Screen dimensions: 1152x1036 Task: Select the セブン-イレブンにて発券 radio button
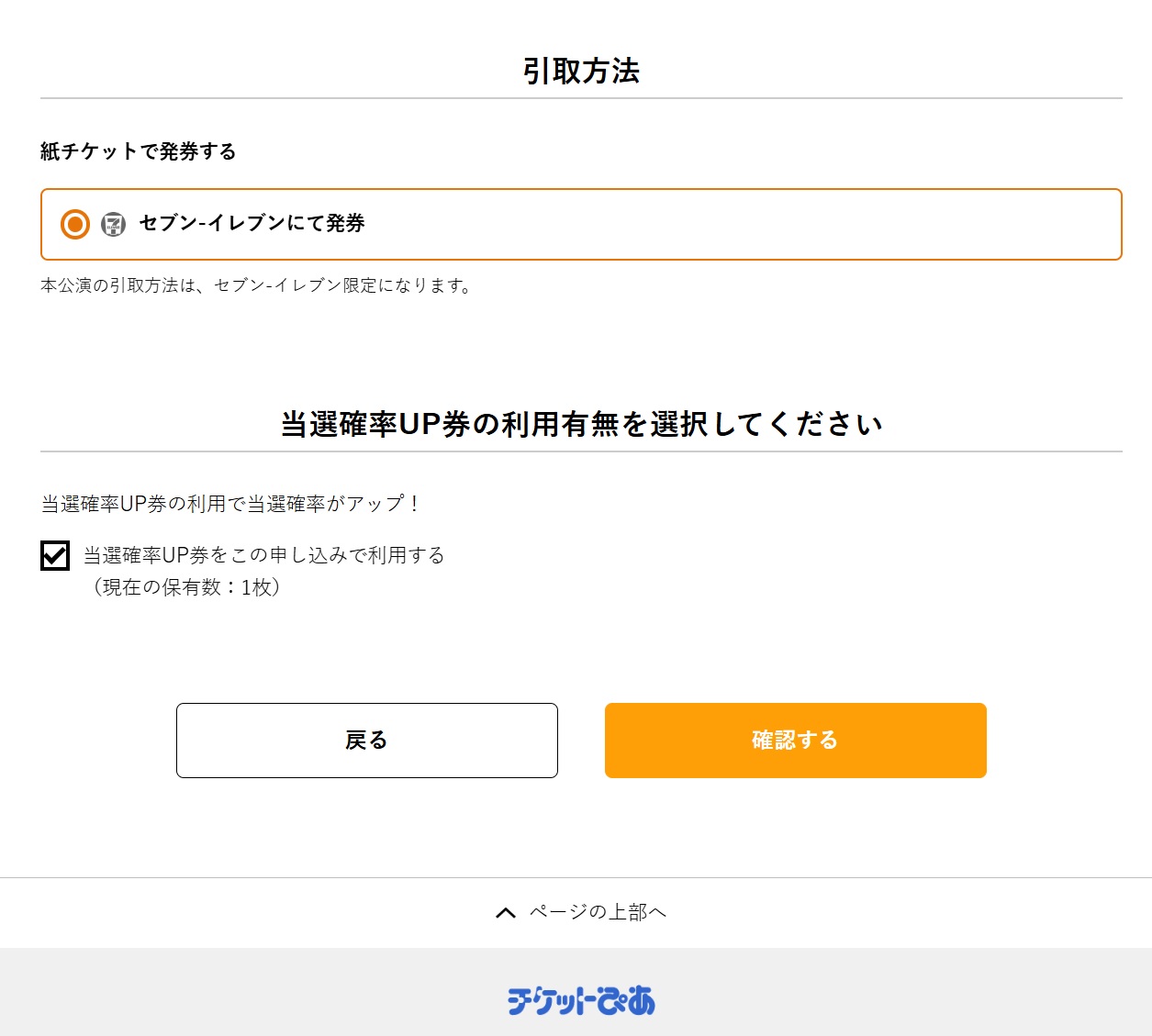tap(75, 224)
